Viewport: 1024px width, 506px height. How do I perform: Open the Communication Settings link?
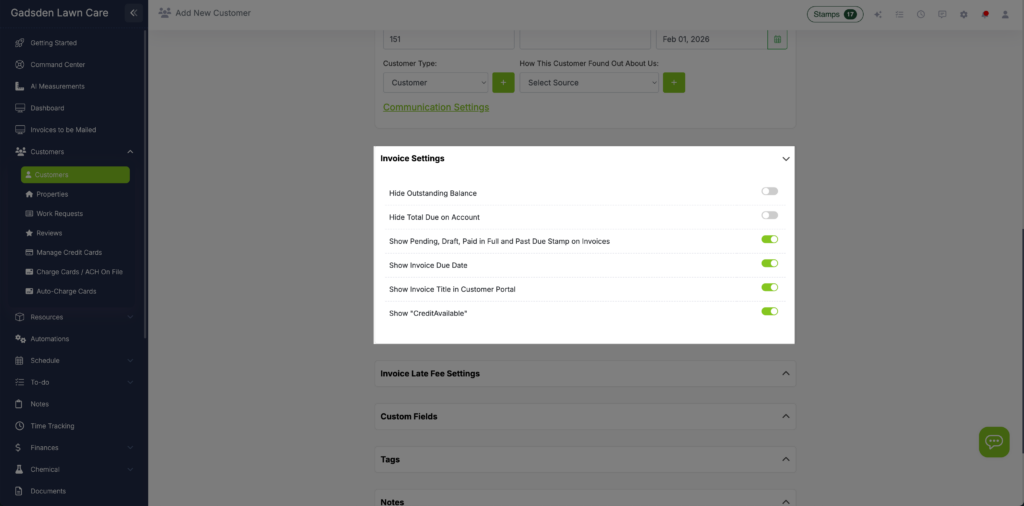[x=436, y=107]
